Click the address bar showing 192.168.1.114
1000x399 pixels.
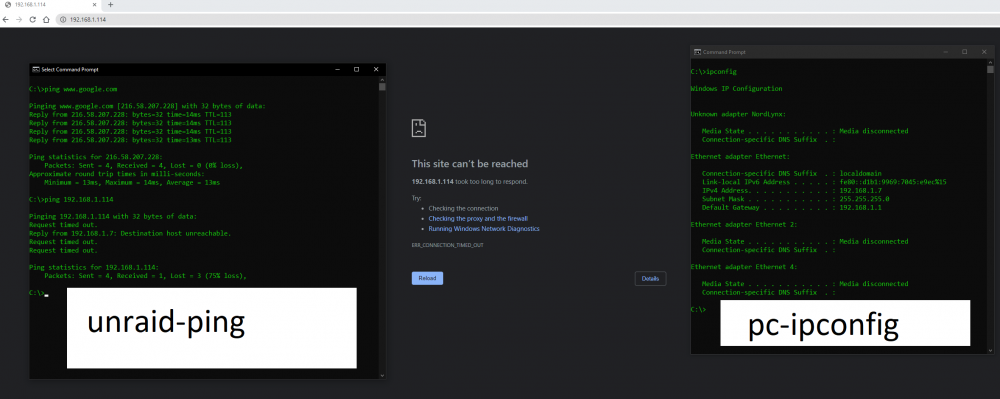pos(527,20)
